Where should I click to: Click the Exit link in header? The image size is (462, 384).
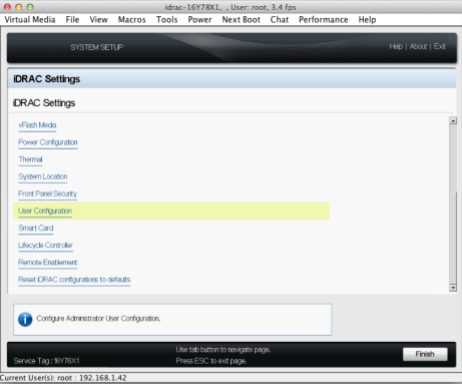click(439, 47)
